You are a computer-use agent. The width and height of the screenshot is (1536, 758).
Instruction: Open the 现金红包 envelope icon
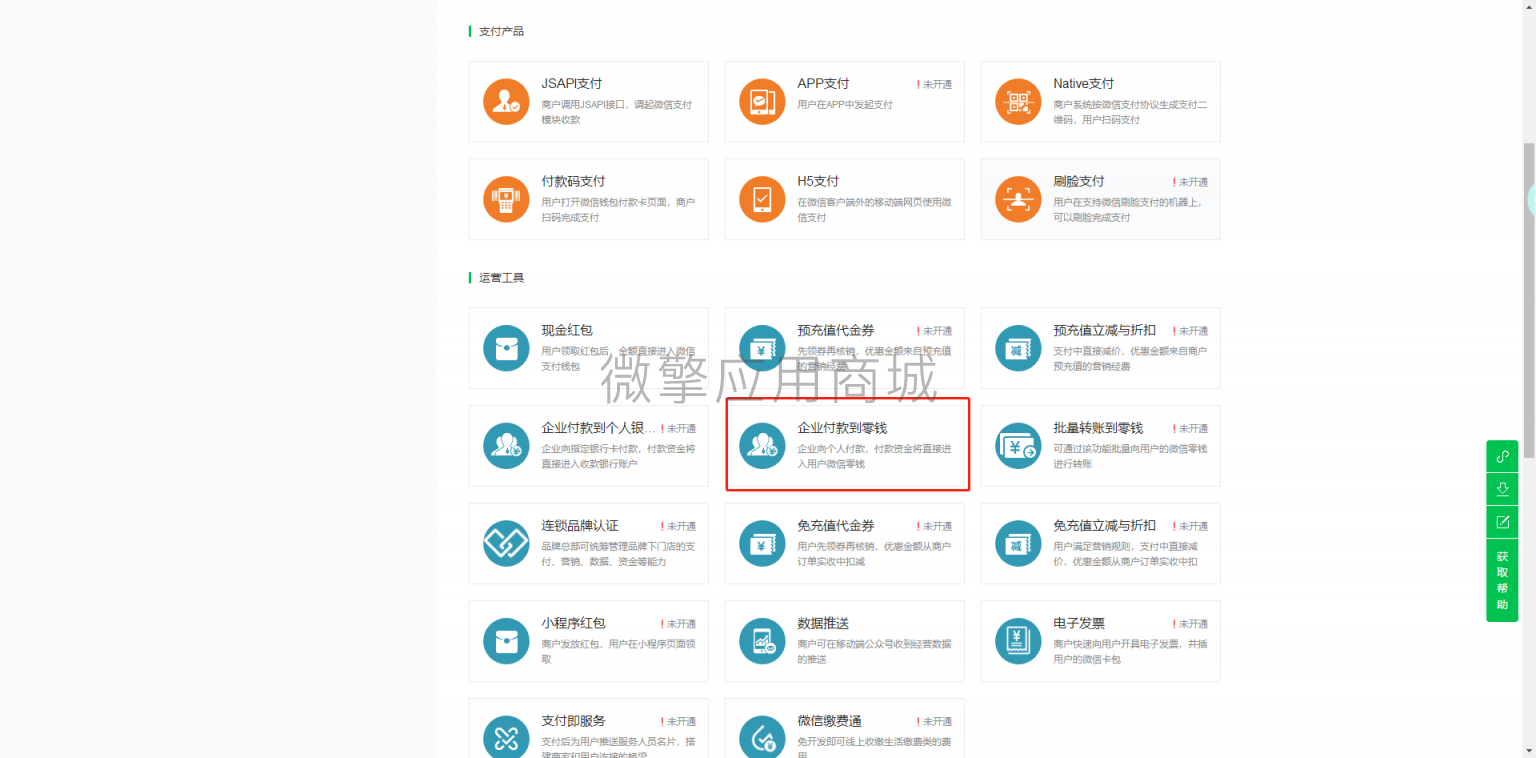(x=506, y=348)
